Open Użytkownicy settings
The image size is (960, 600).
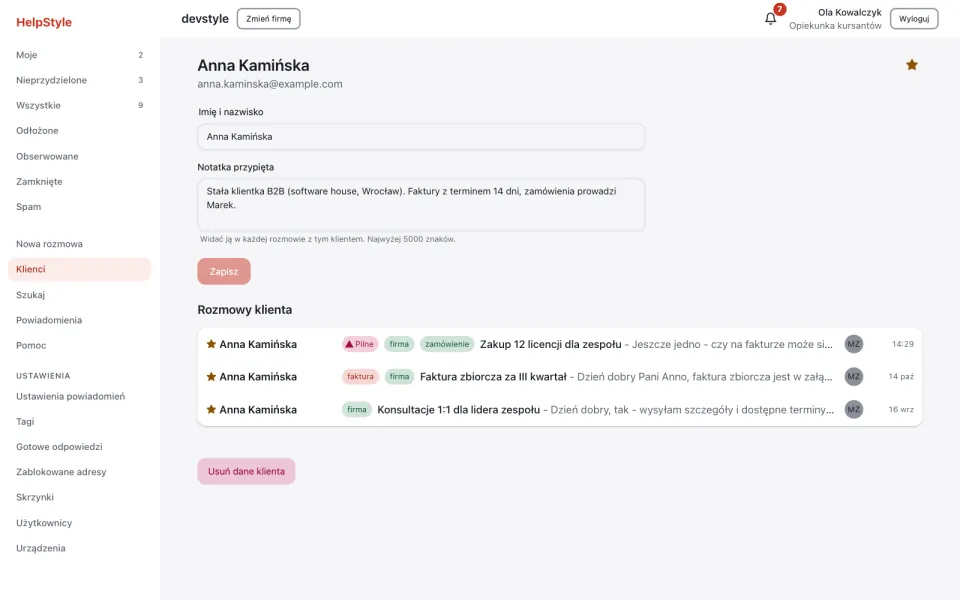tap(80, 522)
